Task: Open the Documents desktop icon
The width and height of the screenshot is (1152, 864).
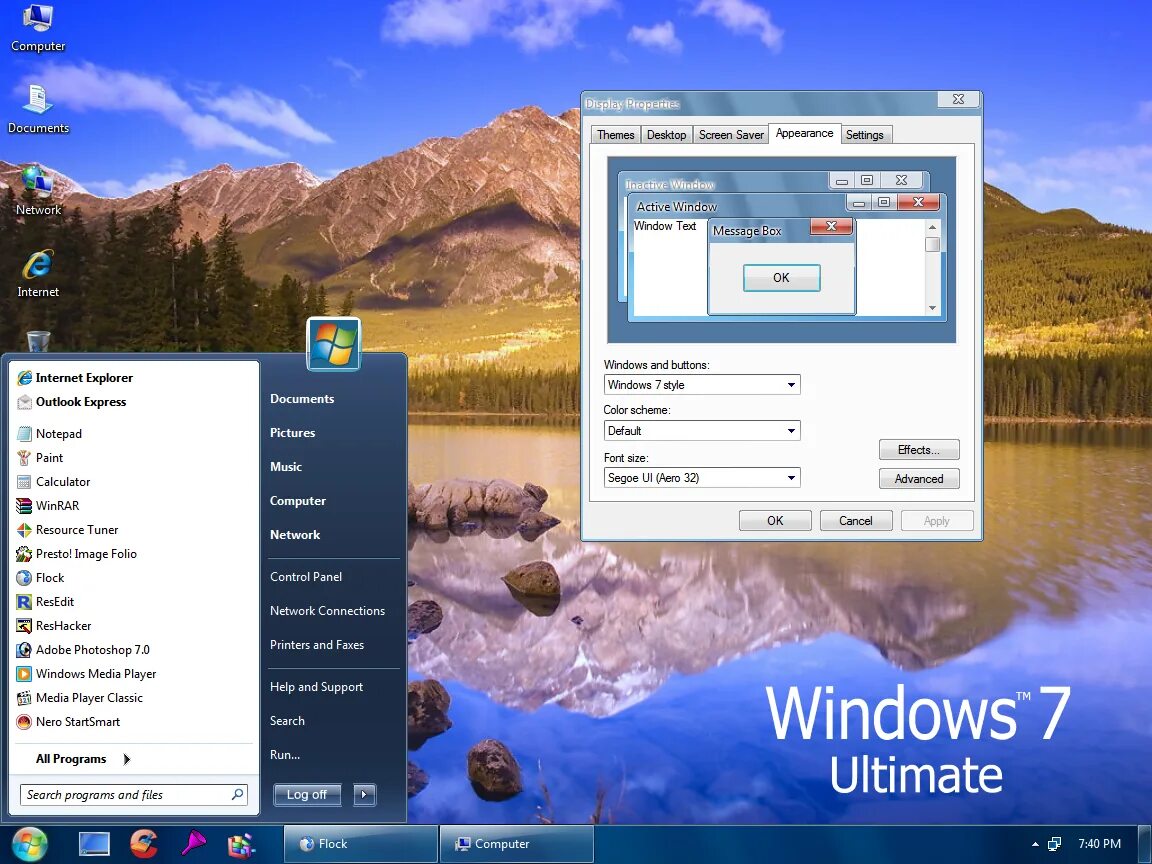Action: click(x=37, y=109)
